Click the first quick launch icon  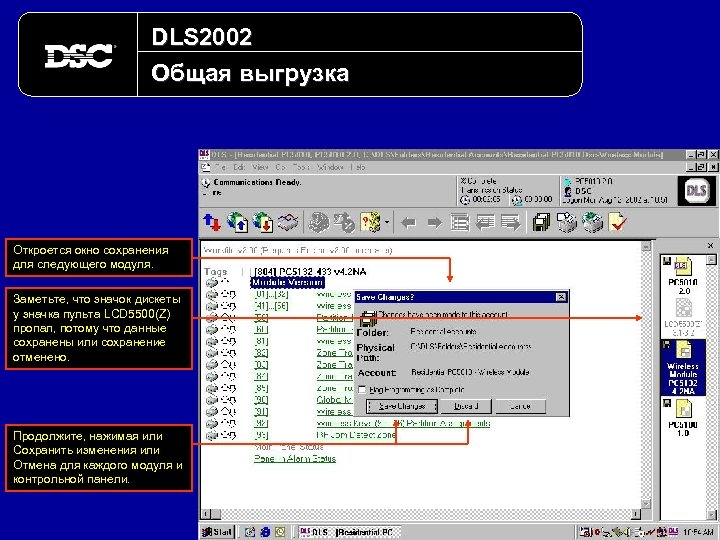(x=250, y=532)
